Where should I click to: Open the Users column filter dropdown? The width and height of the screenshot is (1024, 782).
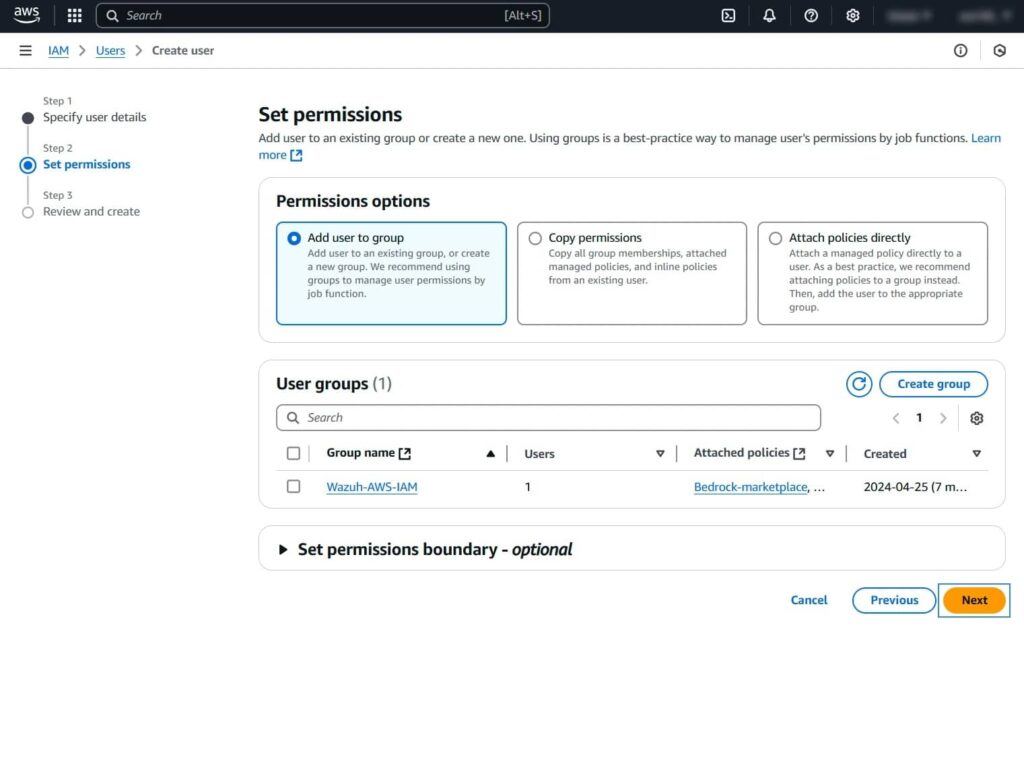tap(661, 453)
